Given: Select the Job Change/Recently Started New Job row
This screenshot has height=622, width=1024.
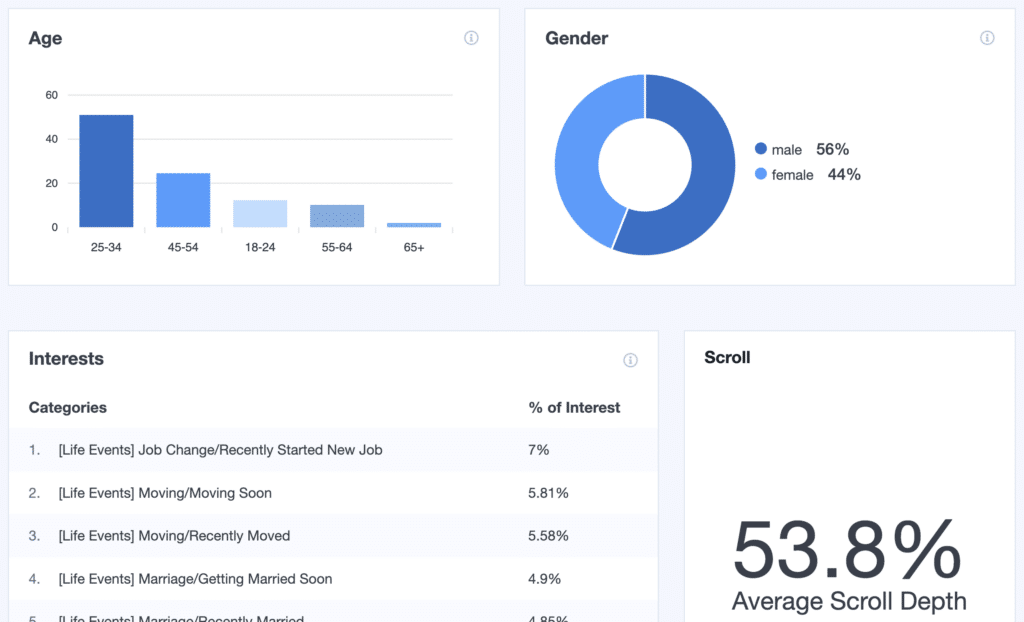Looking at the screenshot, I should (x=220, y=450).
